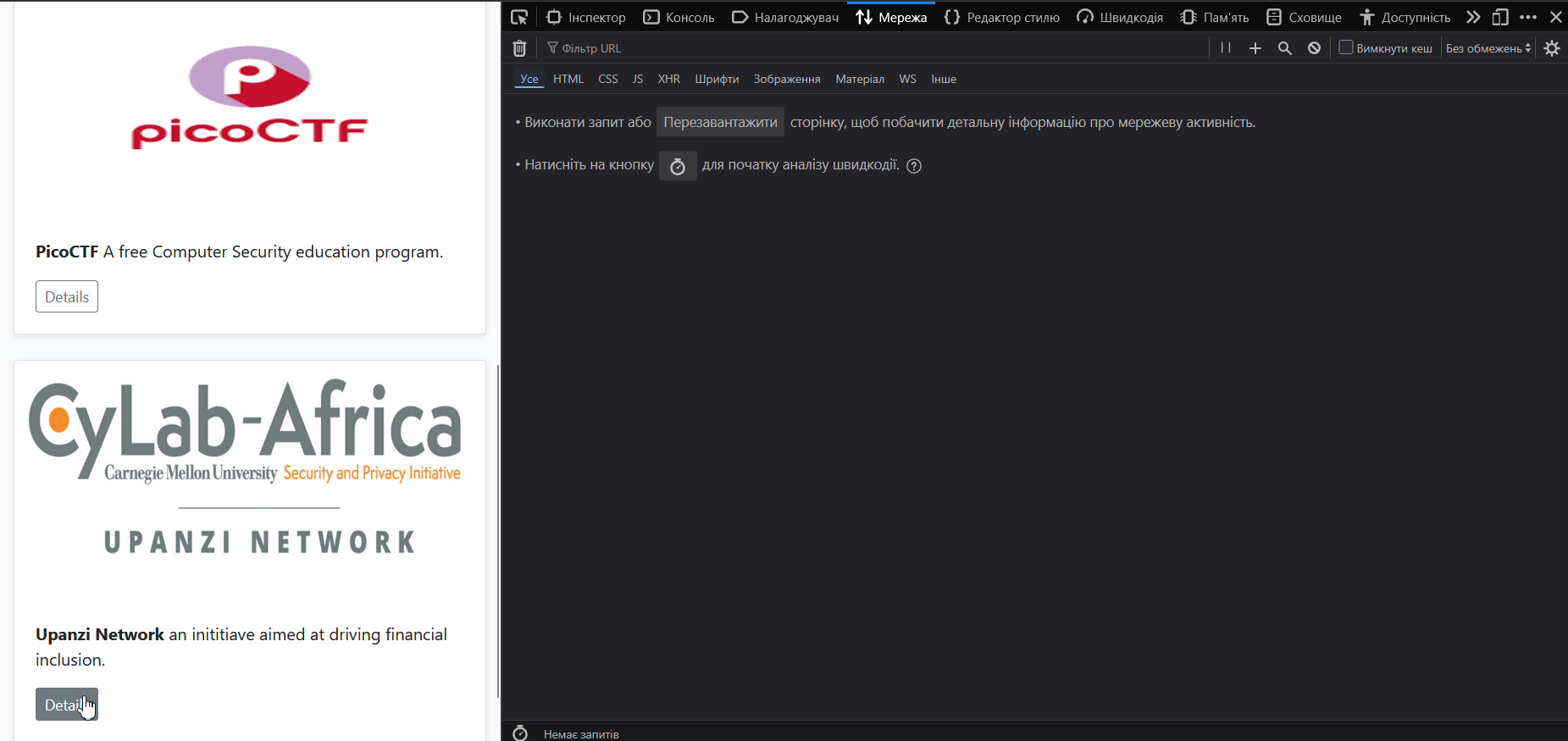Click the element picker icon
The width and height of the screenshot is (1568, 741).
(519, 17)
